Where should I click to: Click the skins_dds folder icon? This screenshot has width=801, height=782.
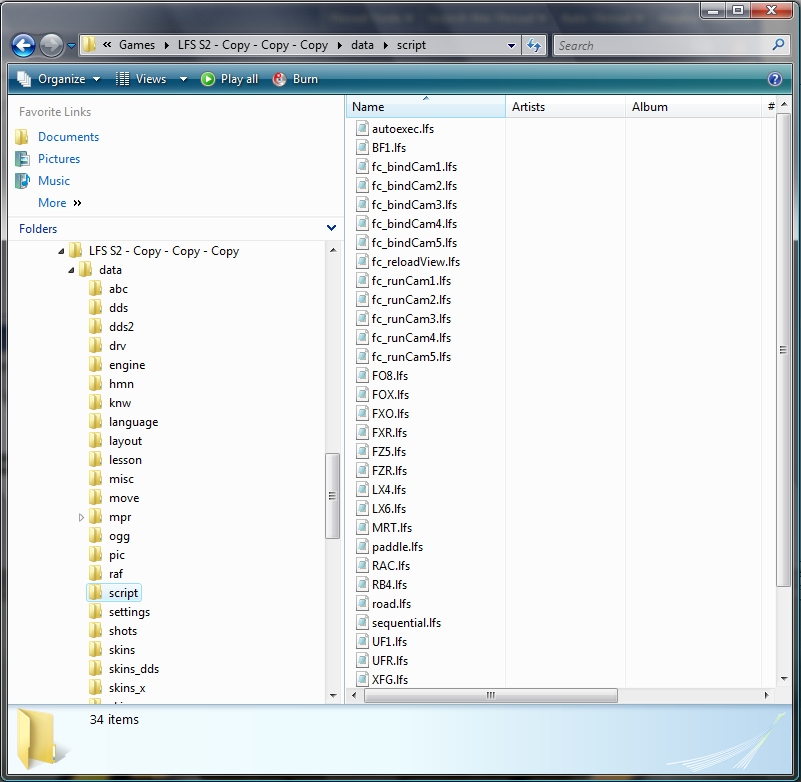coord(96,669)
